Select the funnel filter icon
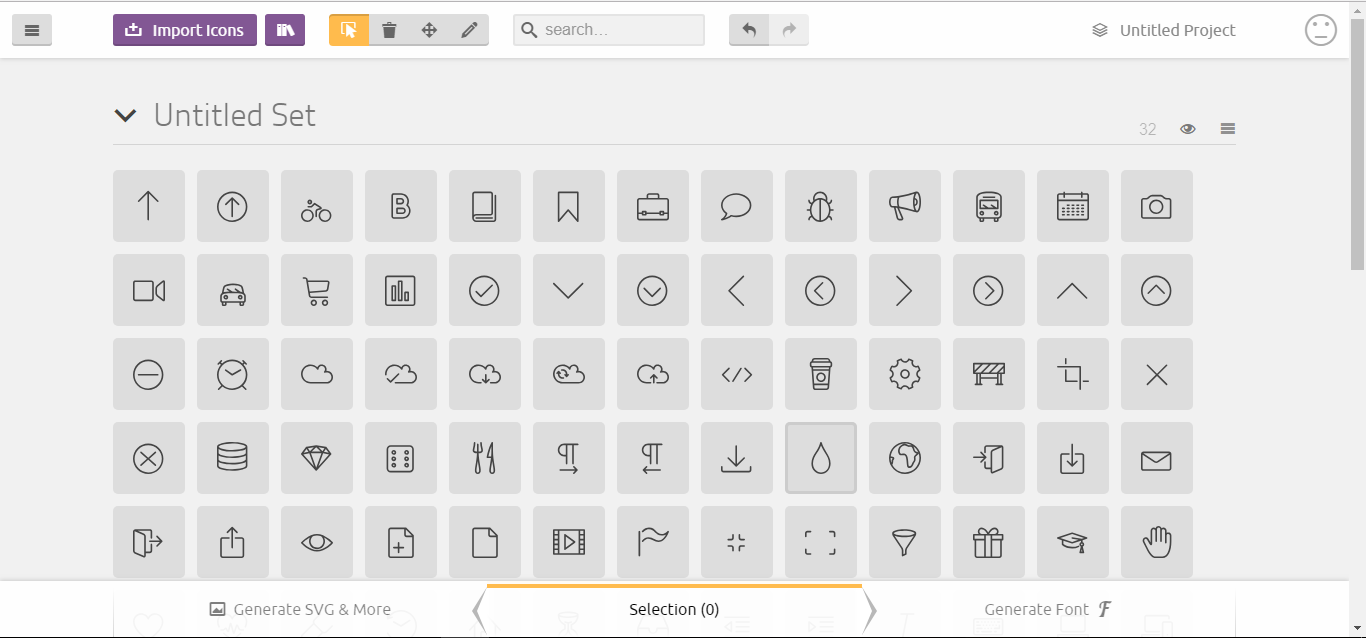Viewport: 1366px width, 638px height. coord(905,542)
